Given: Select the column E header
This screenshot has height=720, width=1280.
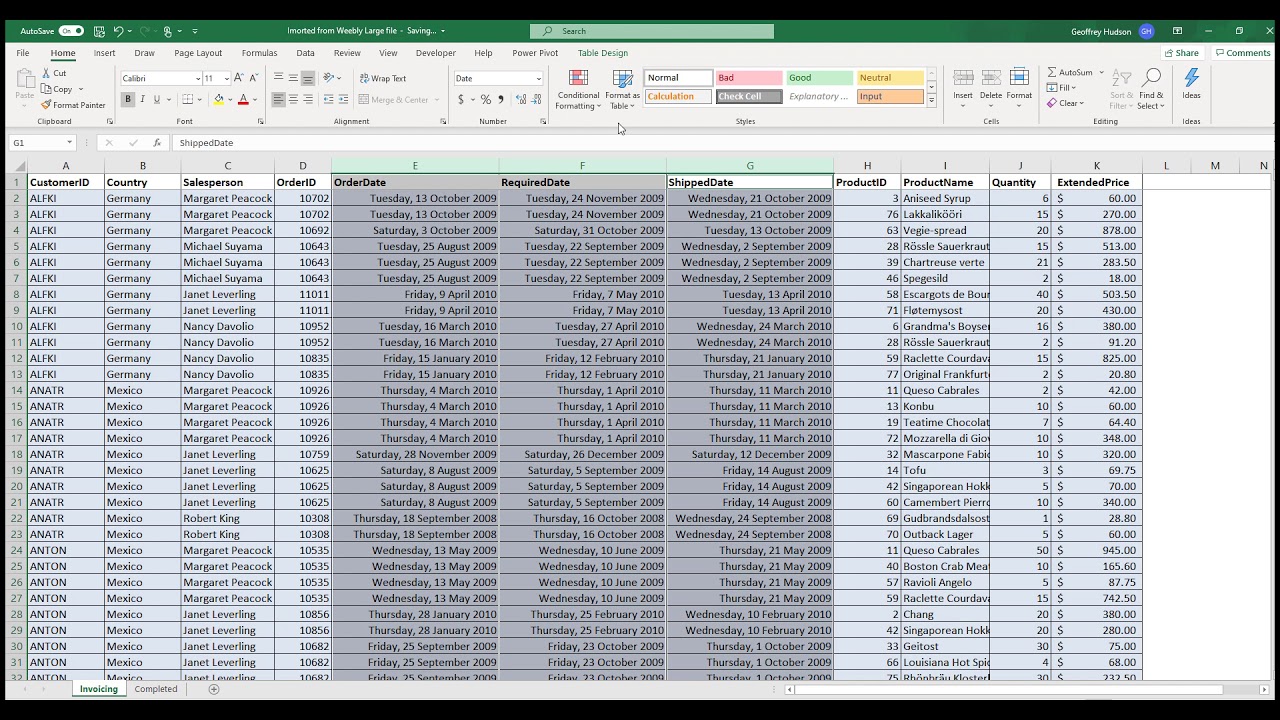Looking at the screenshot, I should pyautogui.click(x=415, y=166).
